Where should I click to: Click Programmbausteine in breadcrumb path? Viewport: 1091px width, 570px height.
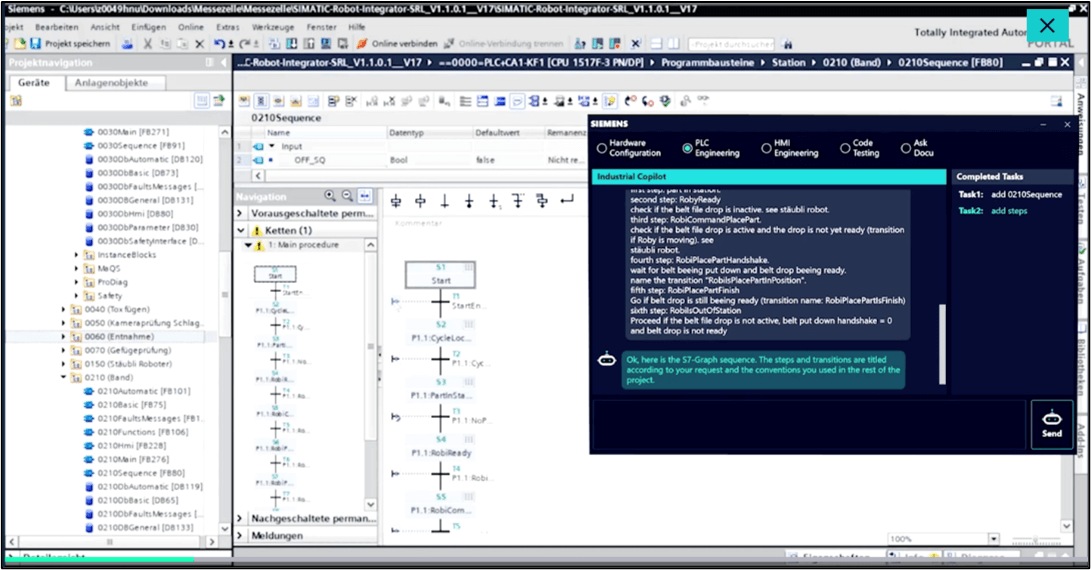(707, 63)
